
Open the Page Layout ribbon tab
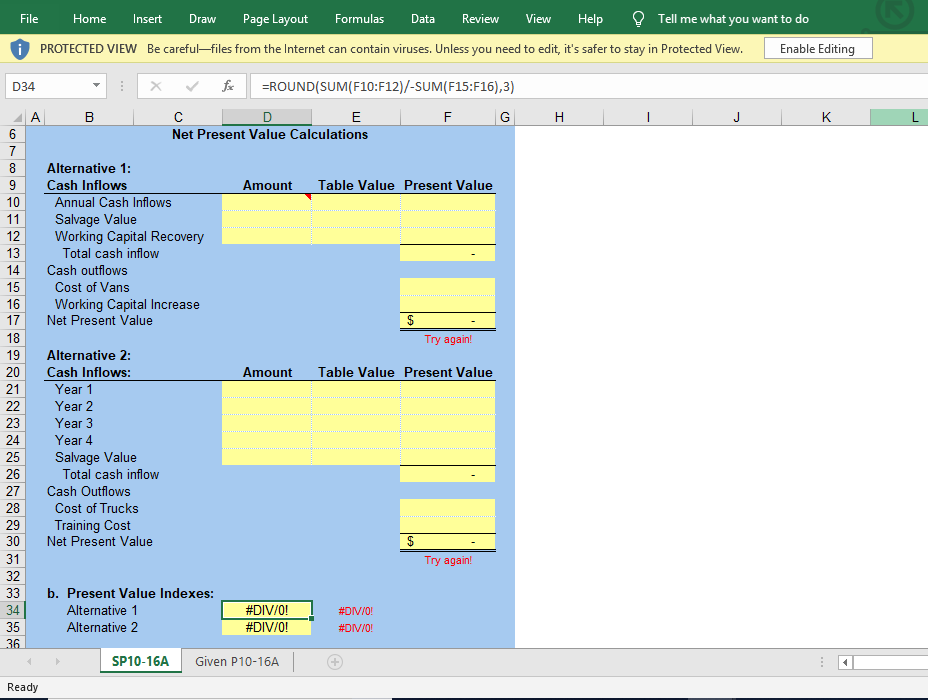point(275,19)
